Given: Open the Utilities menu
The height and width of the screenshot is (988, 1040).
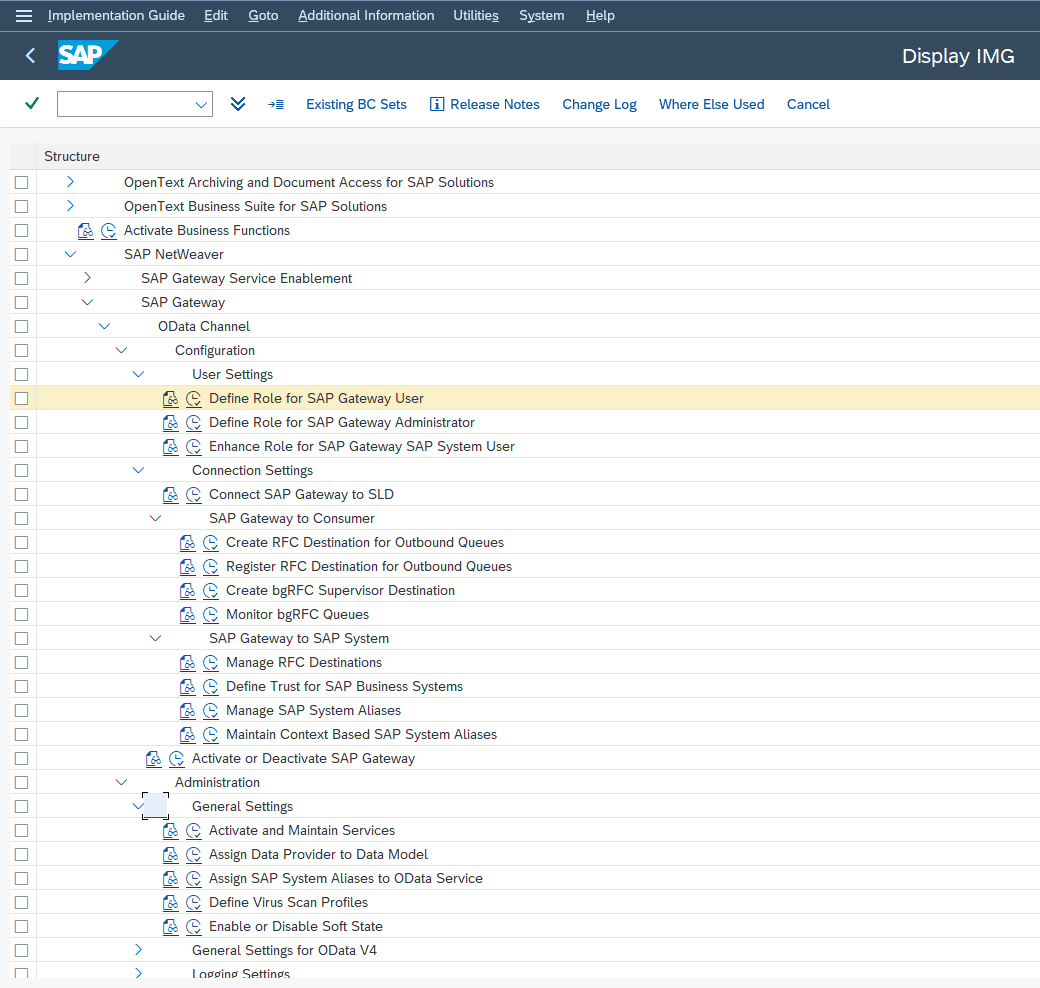Looking at the screenshot, I should pyautogui.click(x=476, y=15).
